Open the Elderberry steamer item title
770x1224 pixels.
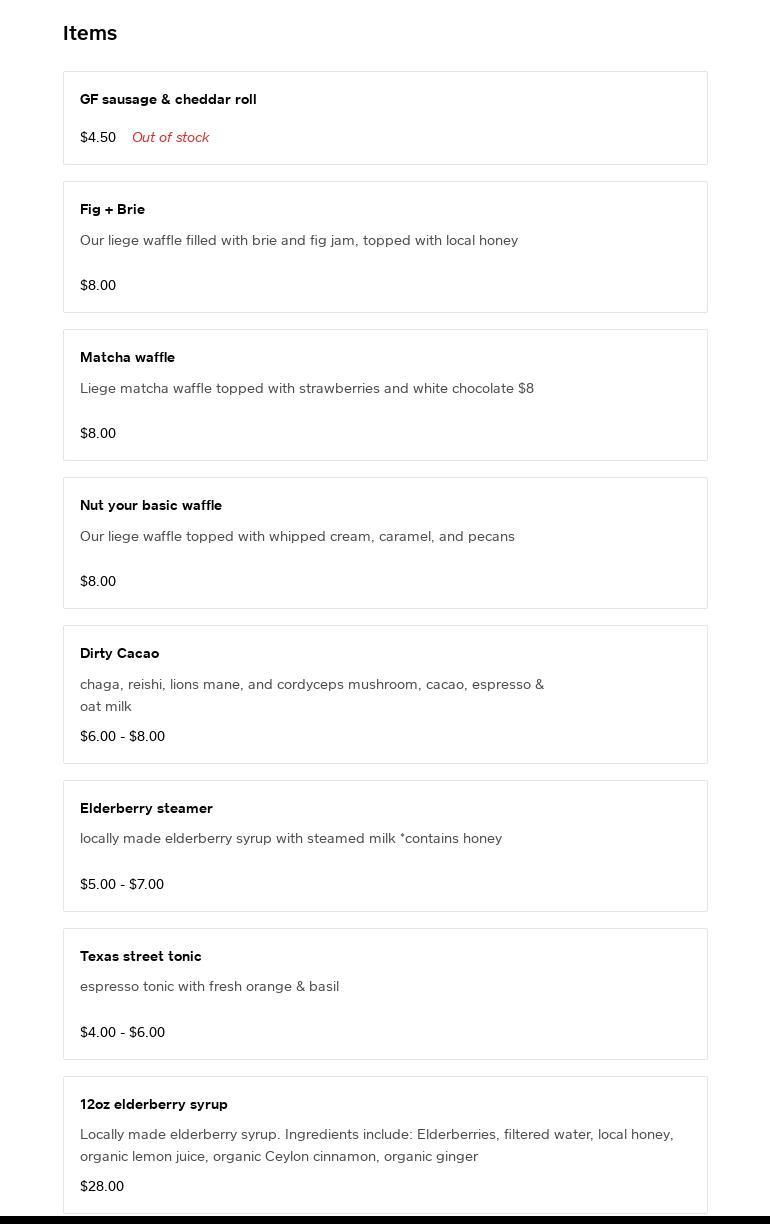[146, 808]
